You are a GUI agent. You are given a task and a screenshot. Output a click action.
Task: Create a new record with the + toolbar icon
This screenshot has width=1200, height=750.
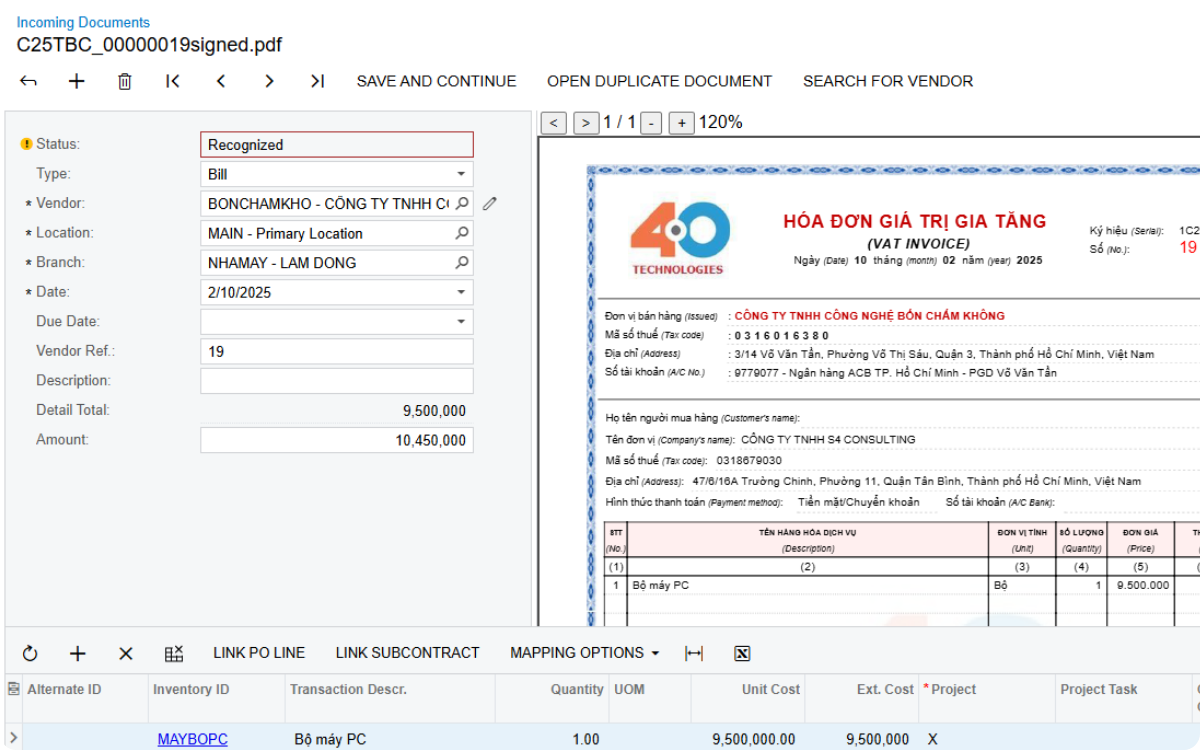click(x=76, y=81)
